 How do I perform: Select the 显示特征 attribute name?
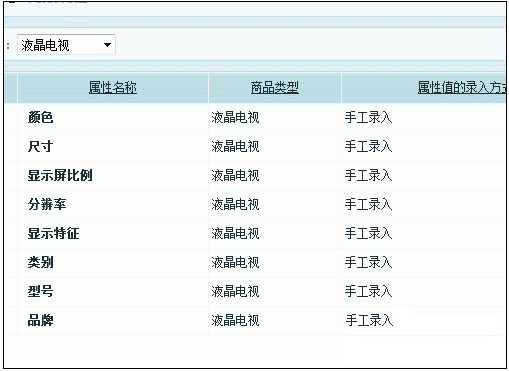53,233
